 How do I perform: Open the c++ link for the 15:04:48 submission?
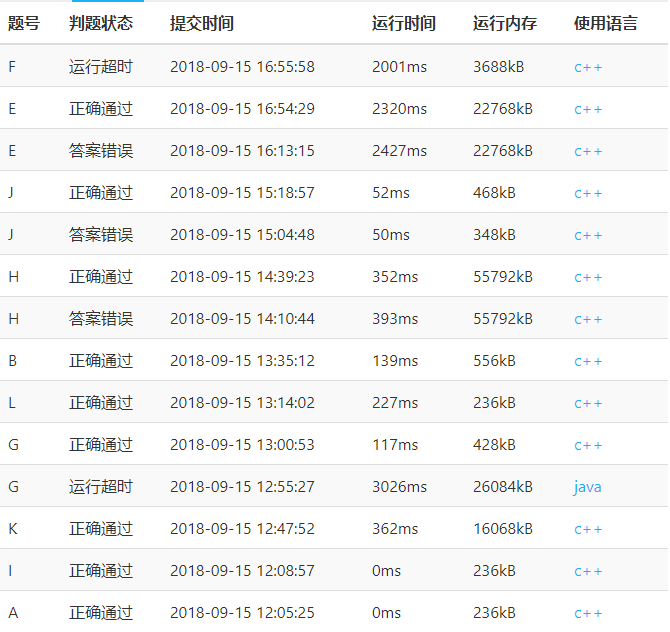pyautogui.click(x=588, y=235)
